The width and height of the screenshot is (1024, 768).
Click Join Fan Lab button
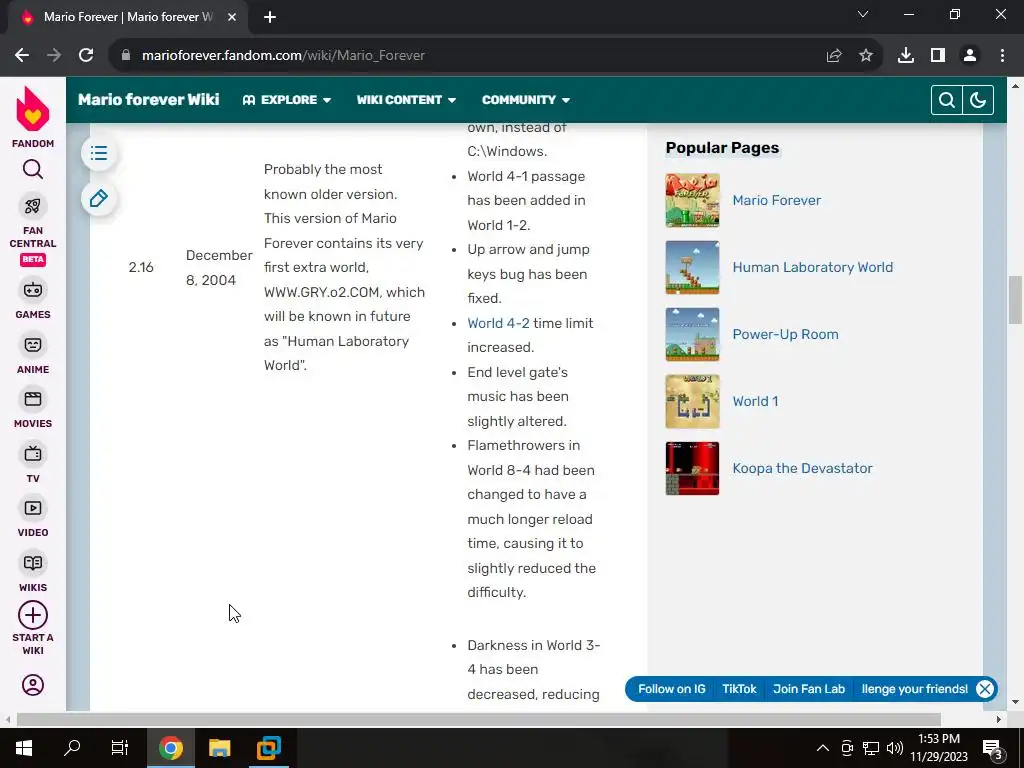[x=808, y=689]
